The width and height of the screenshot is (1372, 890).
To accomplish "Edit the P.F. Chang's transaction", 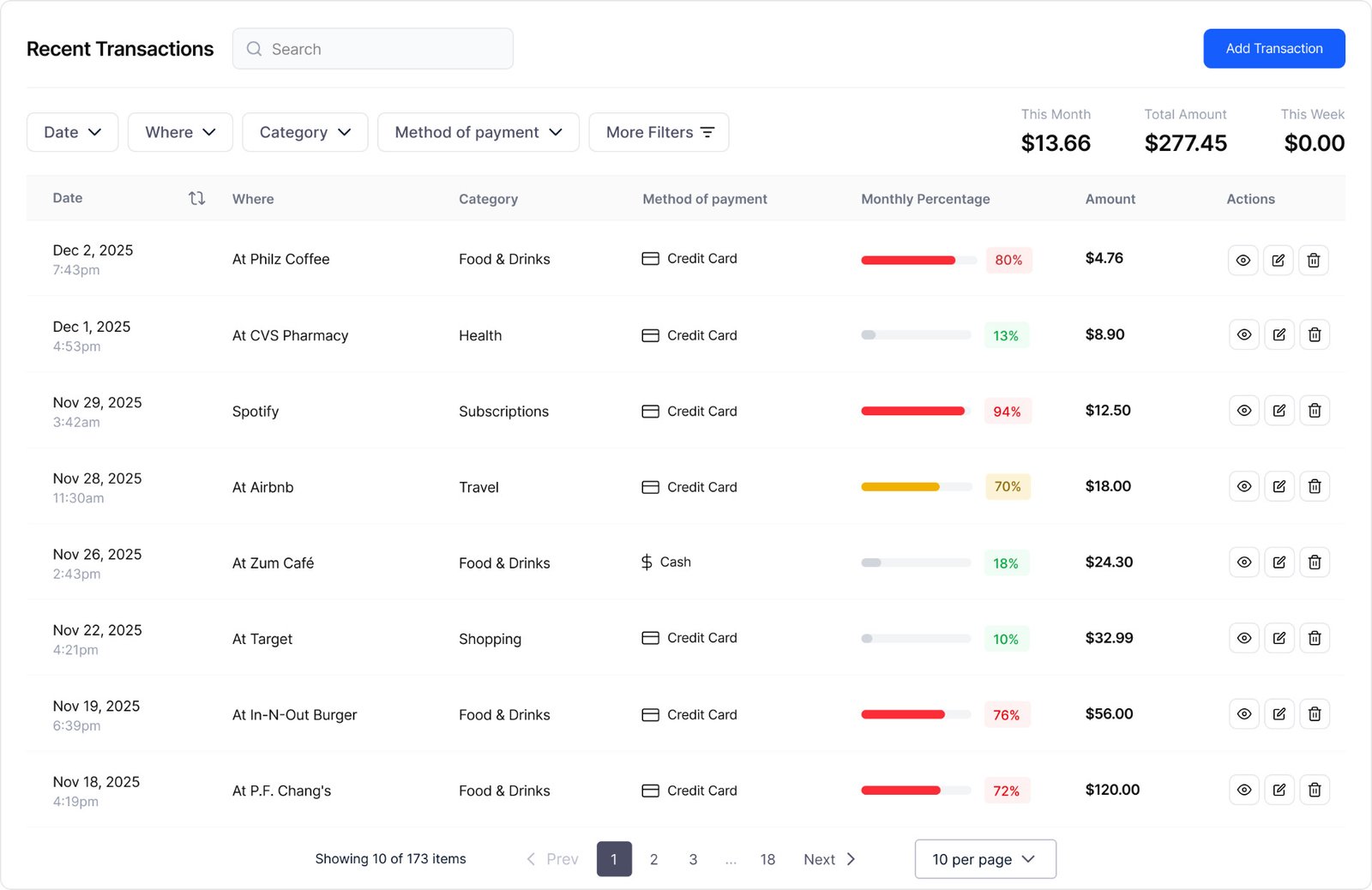I will point(1279,790).
